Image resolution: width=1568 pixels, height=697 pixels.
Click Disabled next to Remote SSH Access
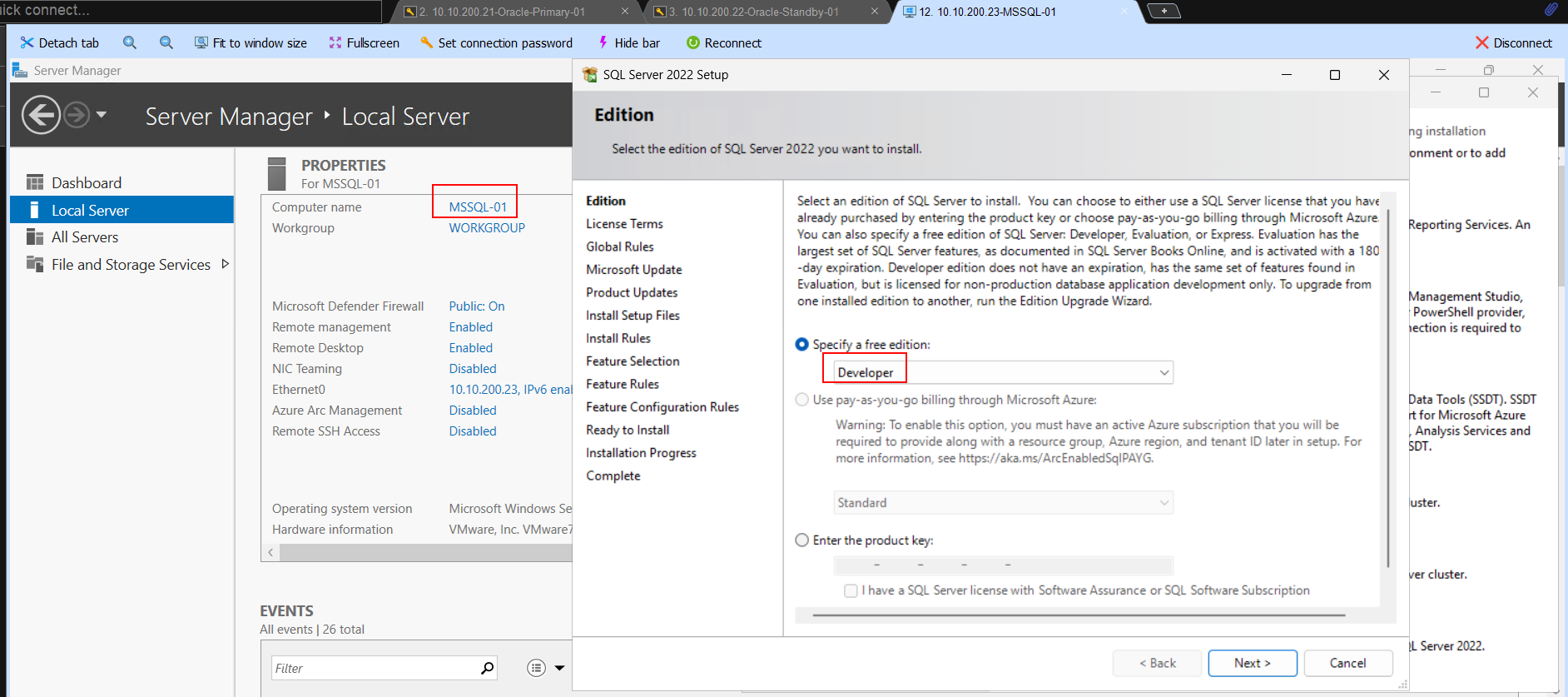pos(473,431)
